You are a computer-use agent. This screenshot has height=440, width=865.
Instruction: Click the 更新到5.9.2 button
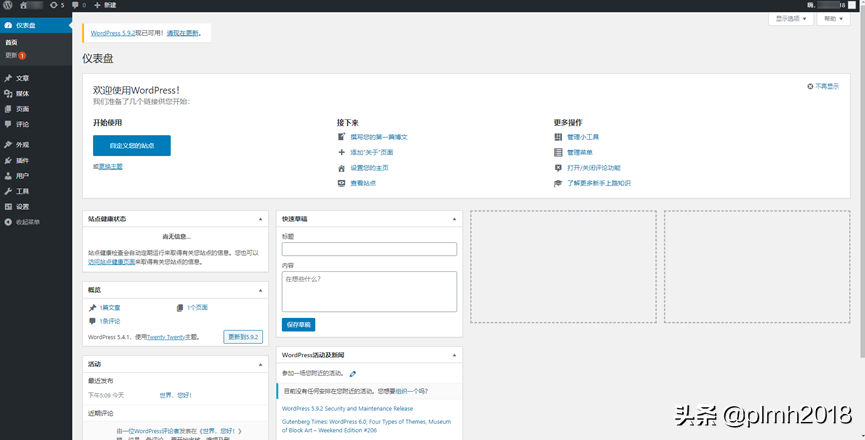(243, 337)
